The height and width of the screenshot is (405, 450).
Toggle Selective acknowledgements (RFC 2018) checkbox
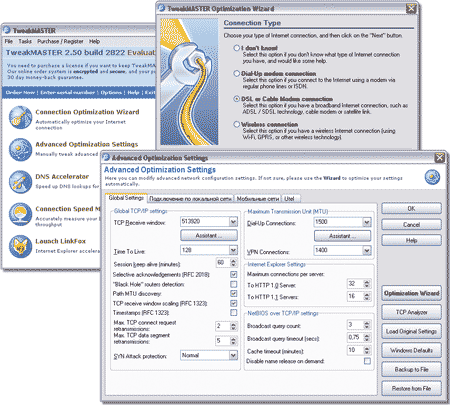point(234,275)
